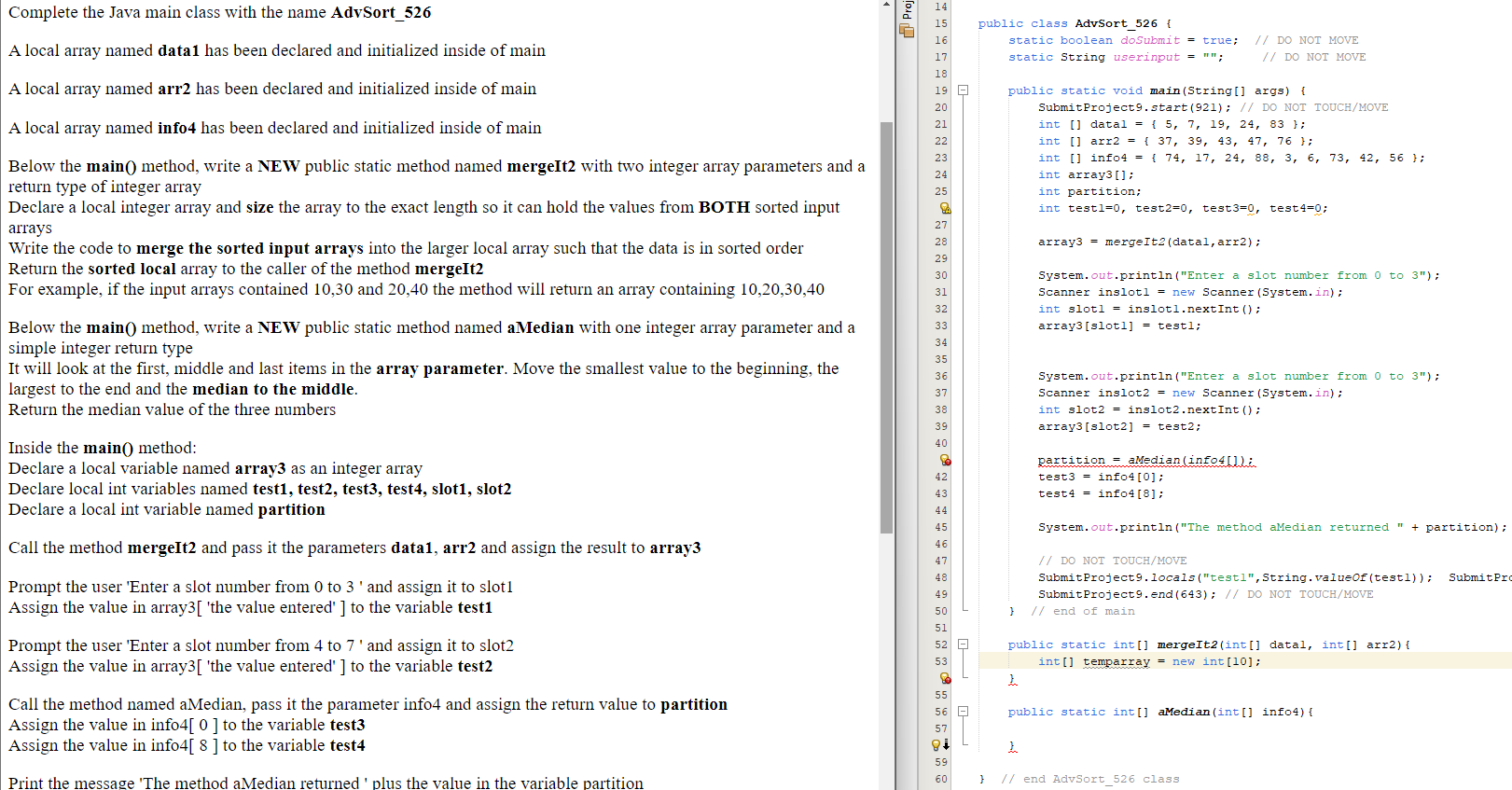The image size is (1512, 790).
Task: Click 'SubmitProject9.end(643);' statement
Action: point(1128,594)
